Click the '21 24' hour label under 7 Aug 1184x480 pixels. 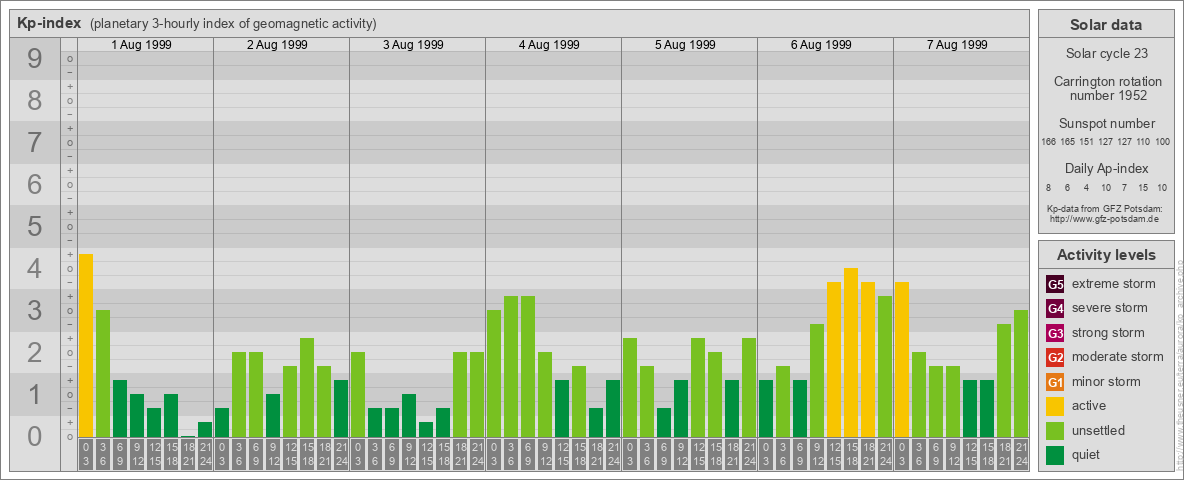pos(1021,455)
